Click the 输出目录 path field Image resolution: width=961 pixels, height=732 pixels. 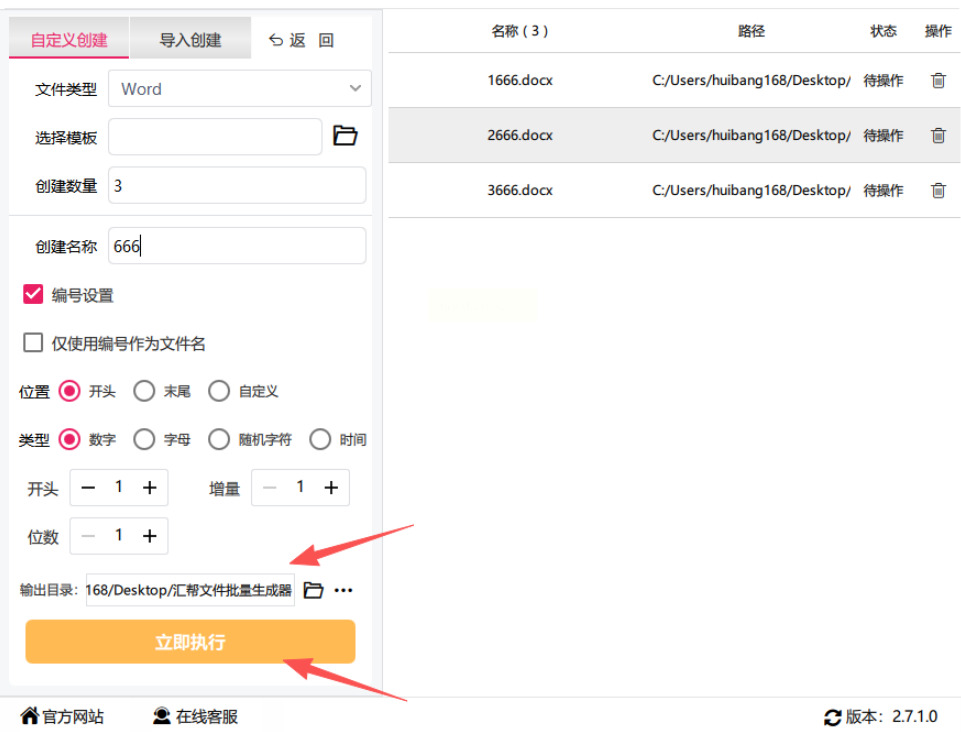(190, 590)
